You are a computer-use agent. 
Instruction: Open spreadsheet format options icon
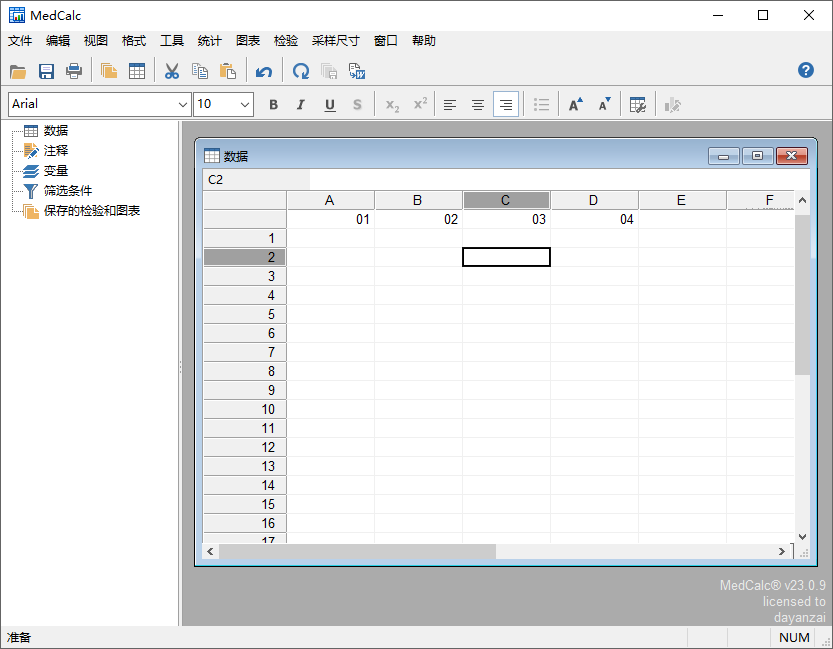pos(638,104)
